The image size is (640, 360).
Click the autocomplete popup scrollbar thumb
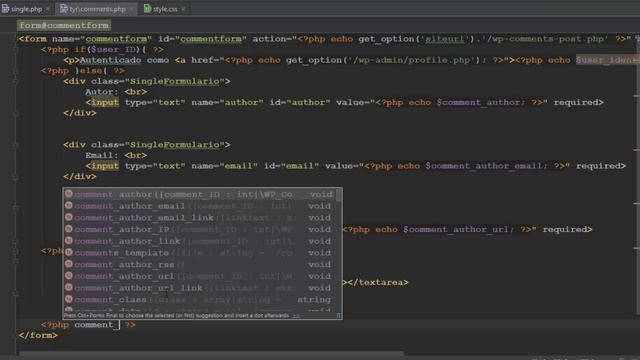tap(339, 195)
